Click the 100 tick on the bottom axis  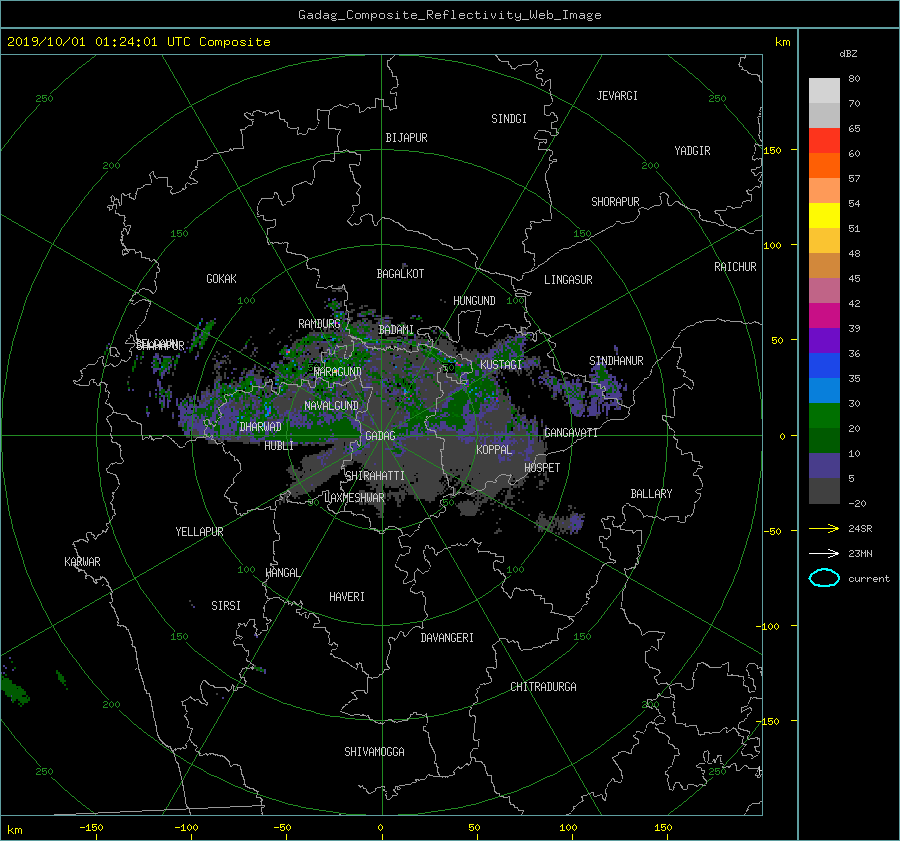click(568, 827)
